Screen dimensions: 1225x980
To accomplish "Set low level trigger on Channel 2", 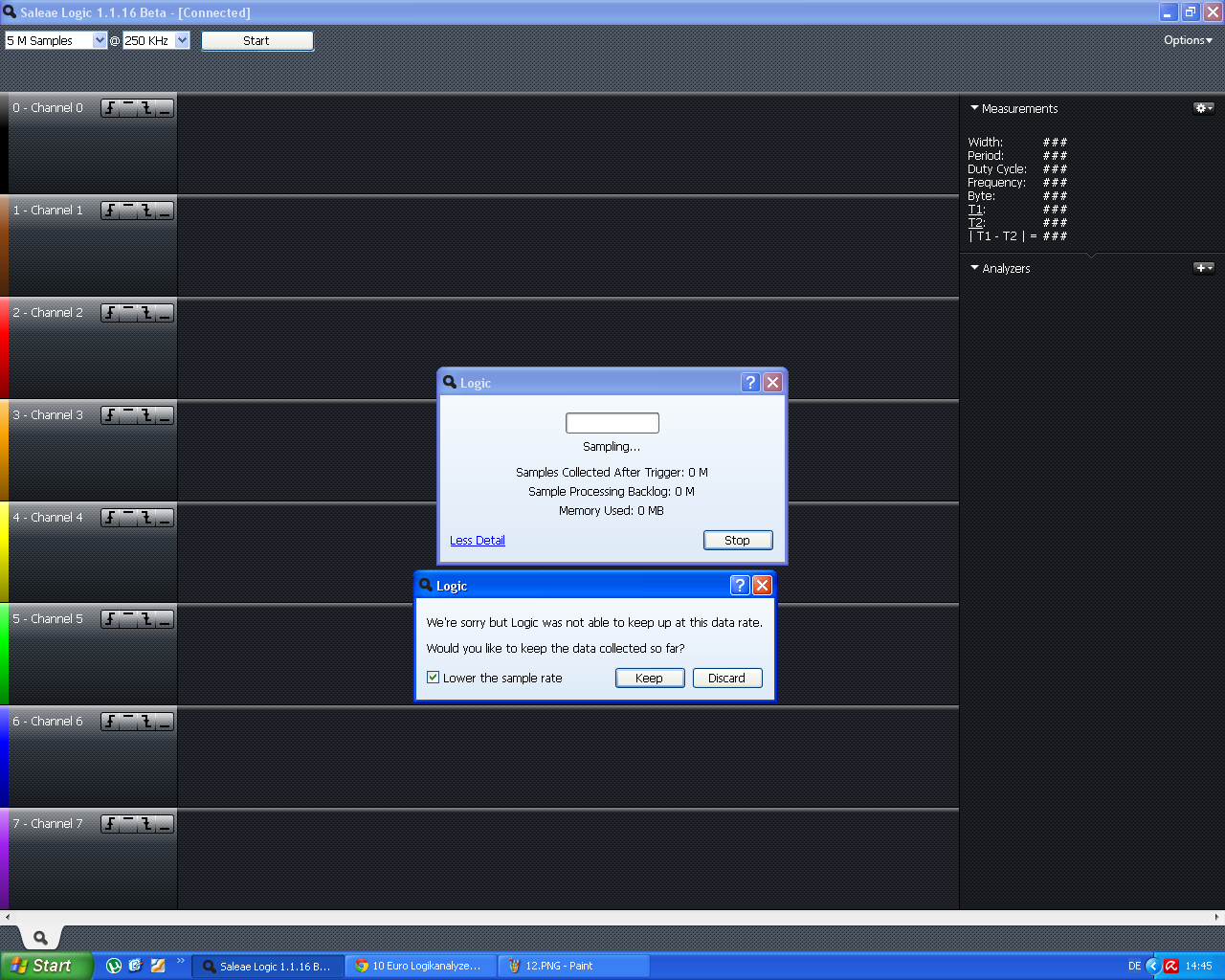I will point(165,313).
